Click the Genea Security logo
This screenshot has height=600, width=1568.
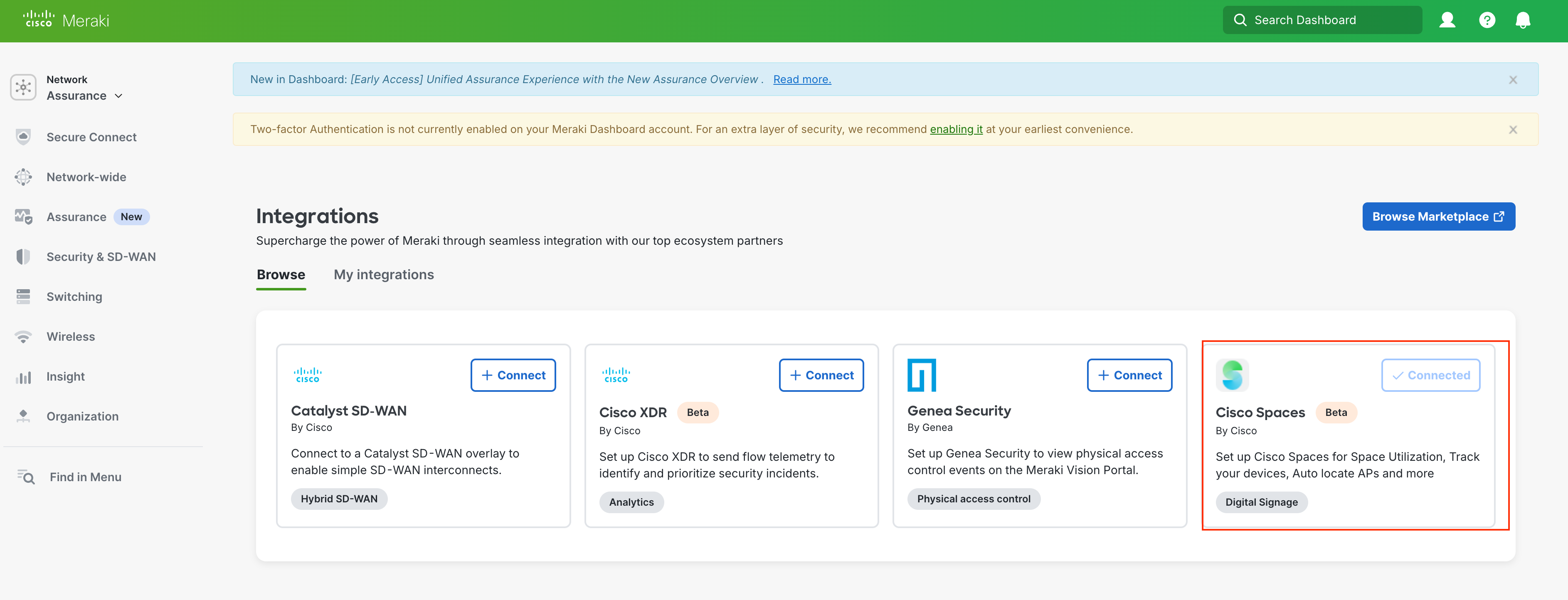(x=921, y=375)
